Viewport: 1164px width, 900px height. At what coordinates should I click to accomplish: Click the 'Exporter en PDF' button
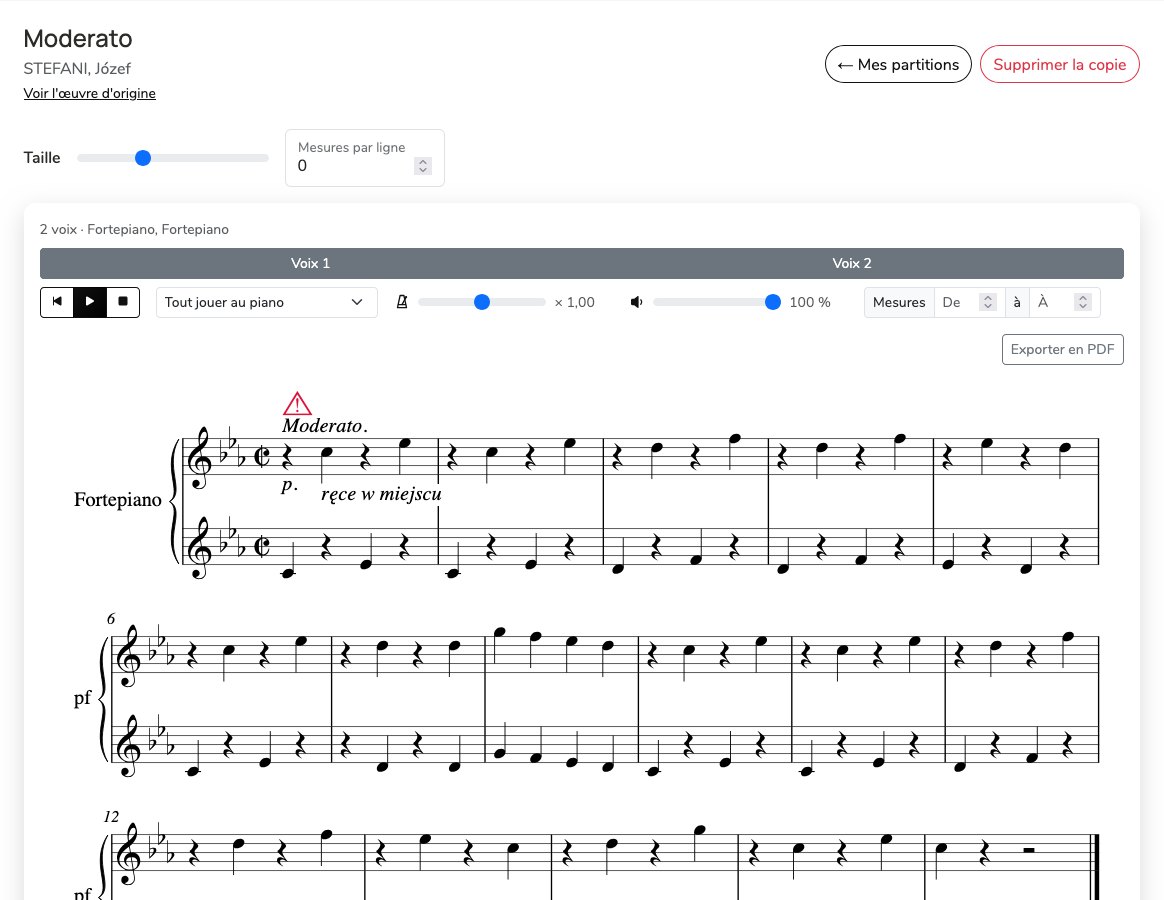tap(1062, 350)
